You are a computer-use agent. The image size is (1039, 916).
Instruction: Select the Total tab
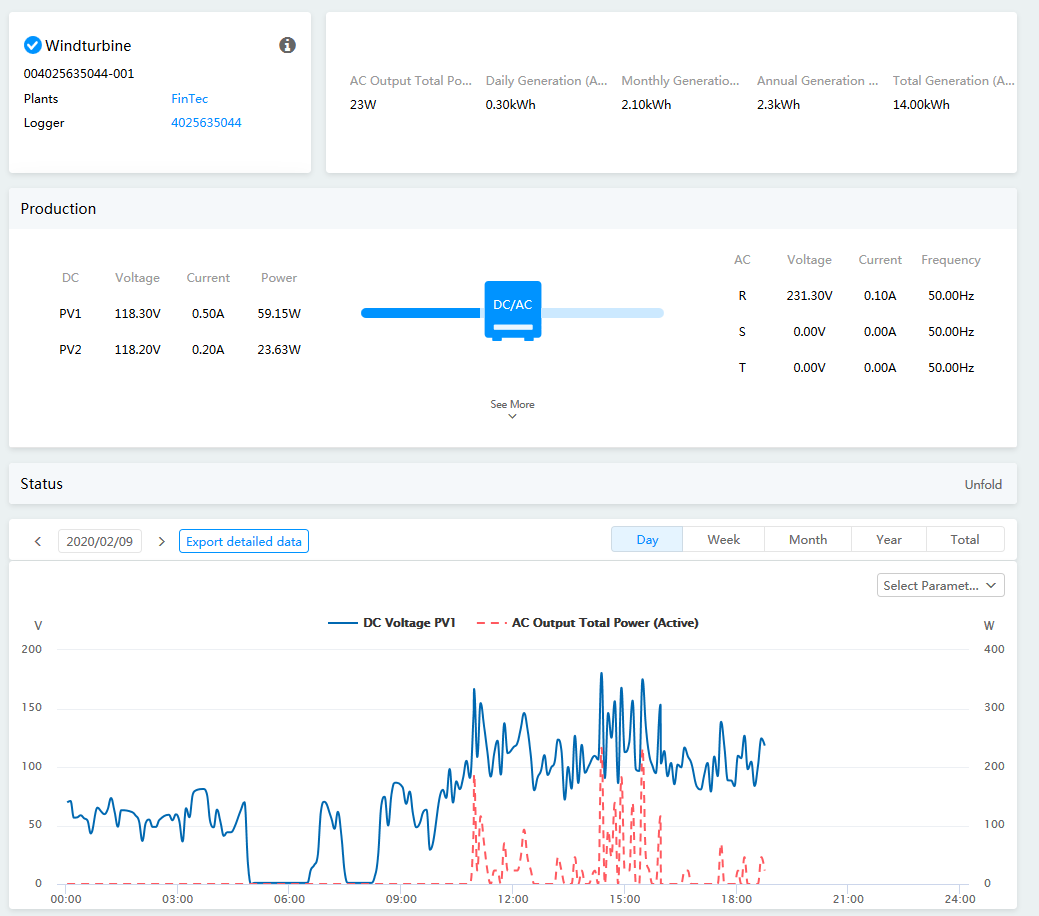point(964,540)
